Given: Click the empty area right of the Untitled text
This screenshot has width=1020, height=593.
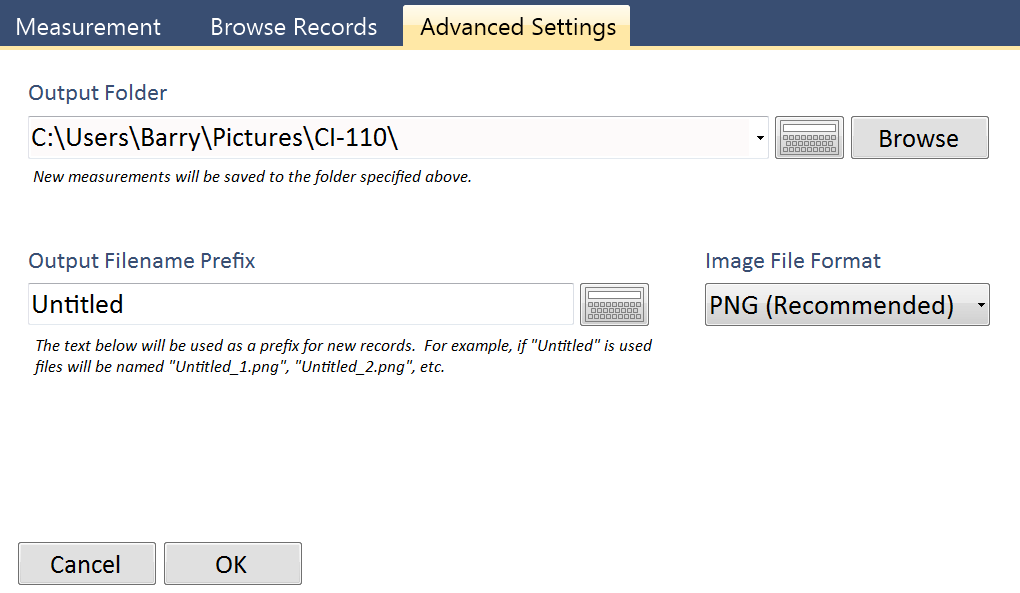Looking at the screenshot, I should point(348,304).
